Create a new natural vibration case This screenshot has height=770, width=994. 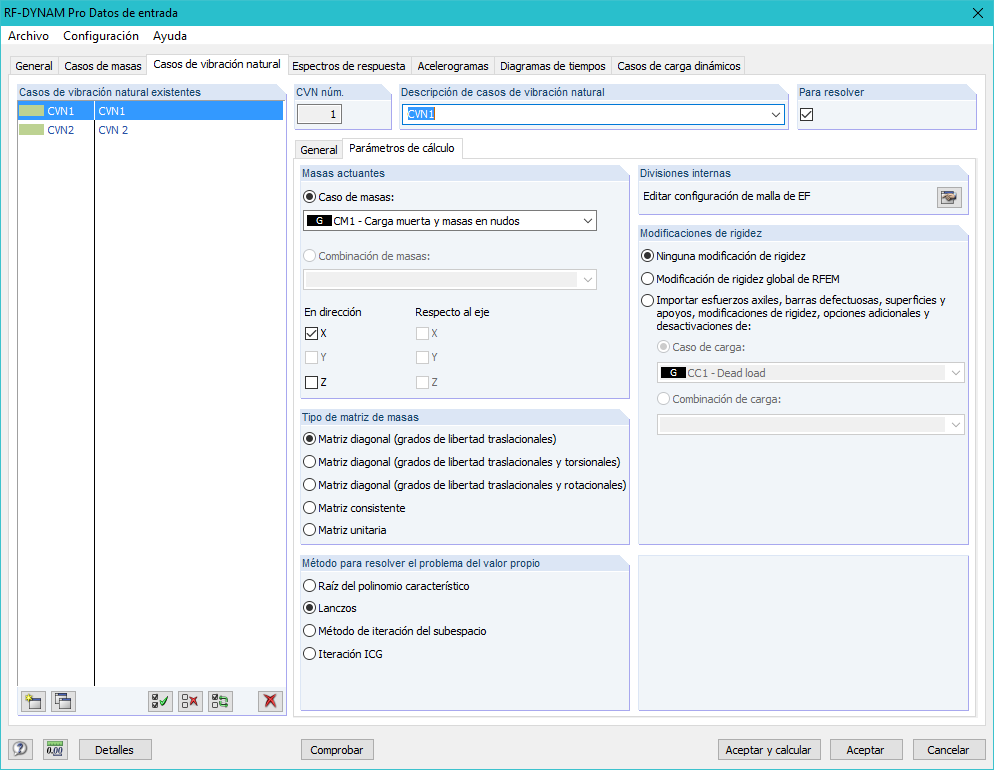(x=33, y=701)
